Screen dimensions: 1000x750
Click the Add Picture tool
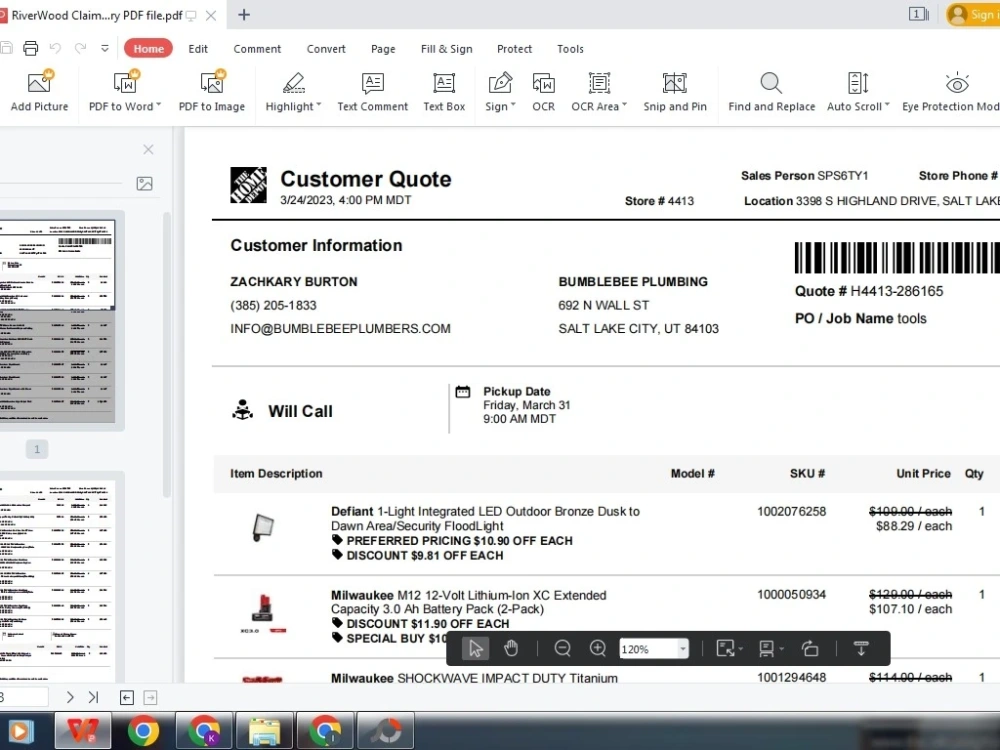[x=39, y=91]
